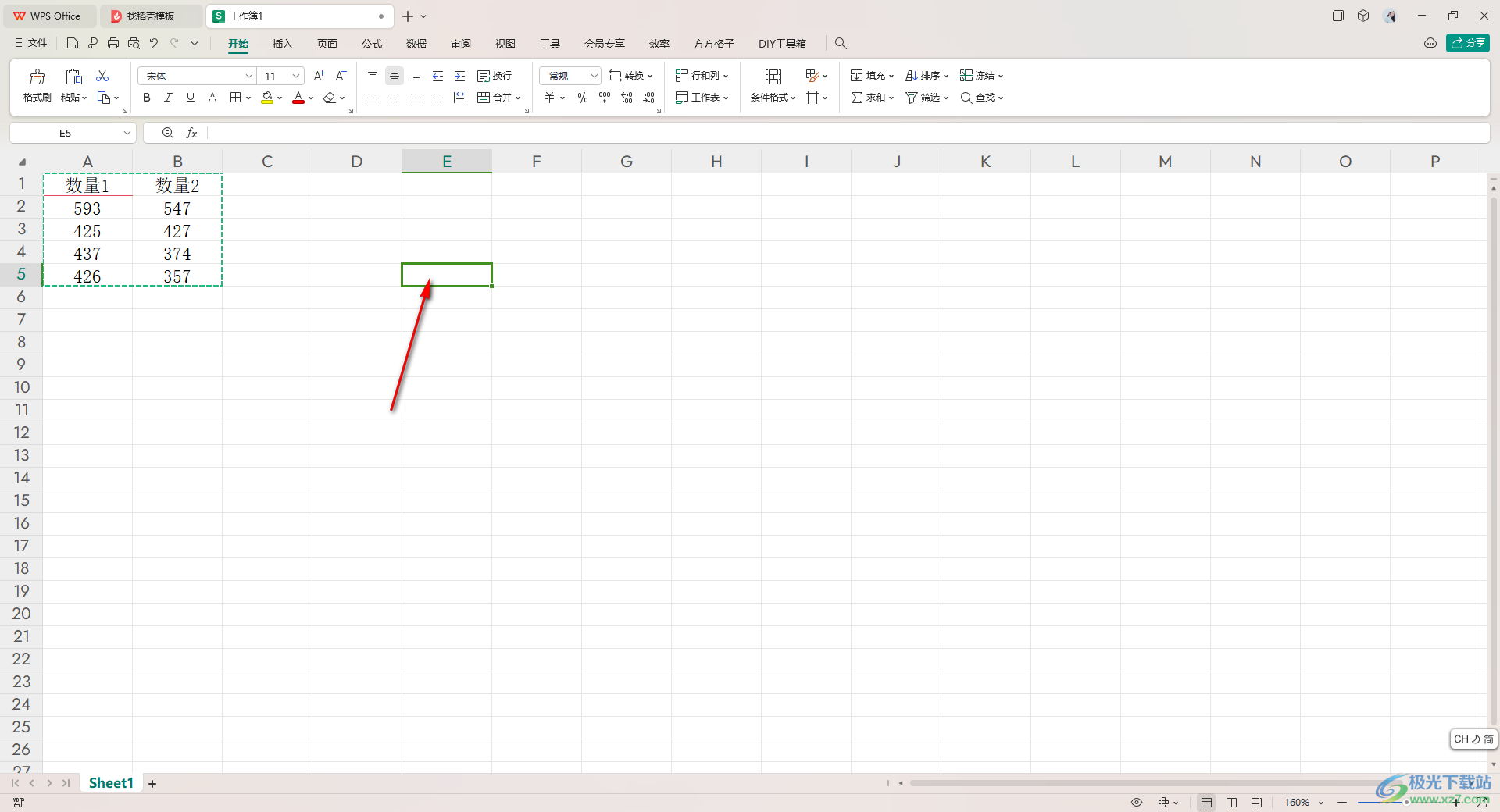Toggle Italic formatting
Screen dimensions: 1500x812
click(168, 98)
